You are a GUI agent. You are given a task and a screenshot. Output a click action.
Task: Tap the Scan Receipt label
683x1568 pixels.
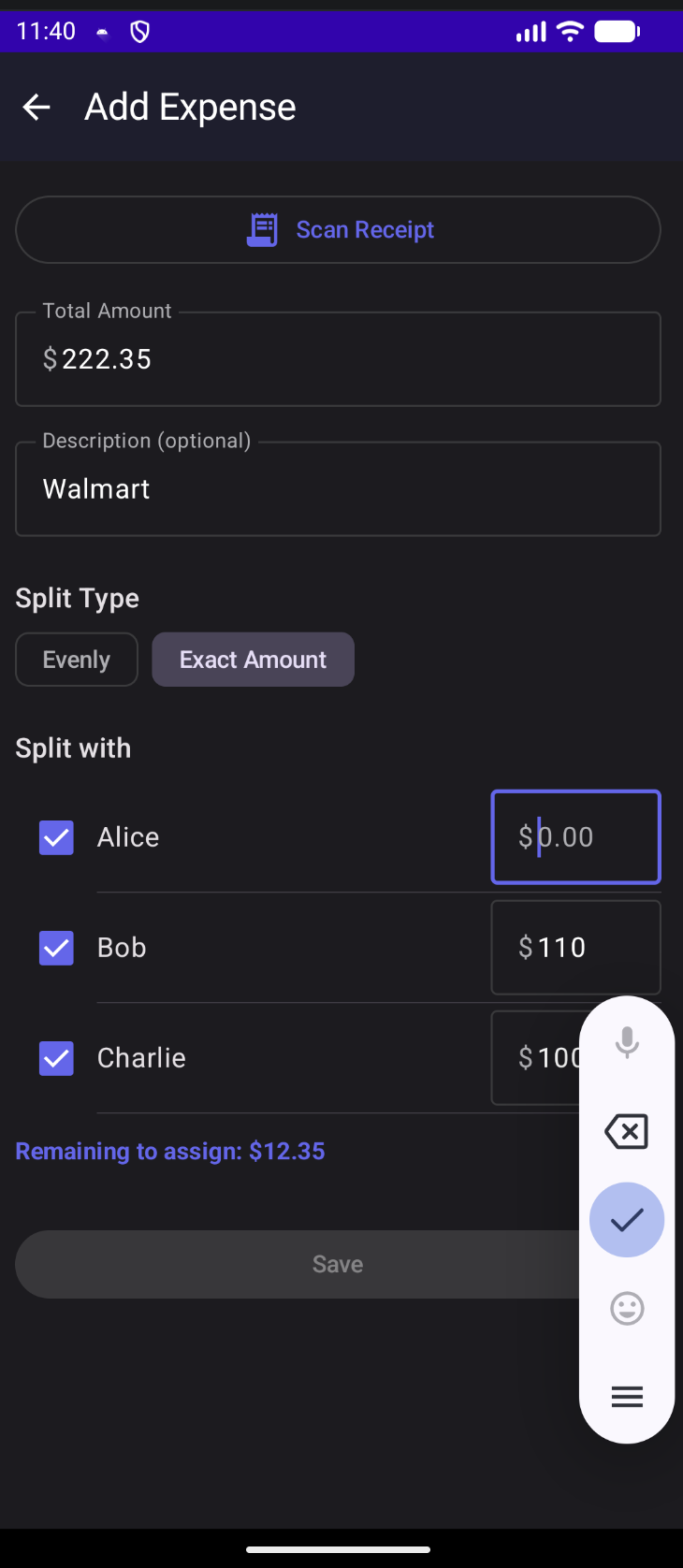[x=365, y=229]
